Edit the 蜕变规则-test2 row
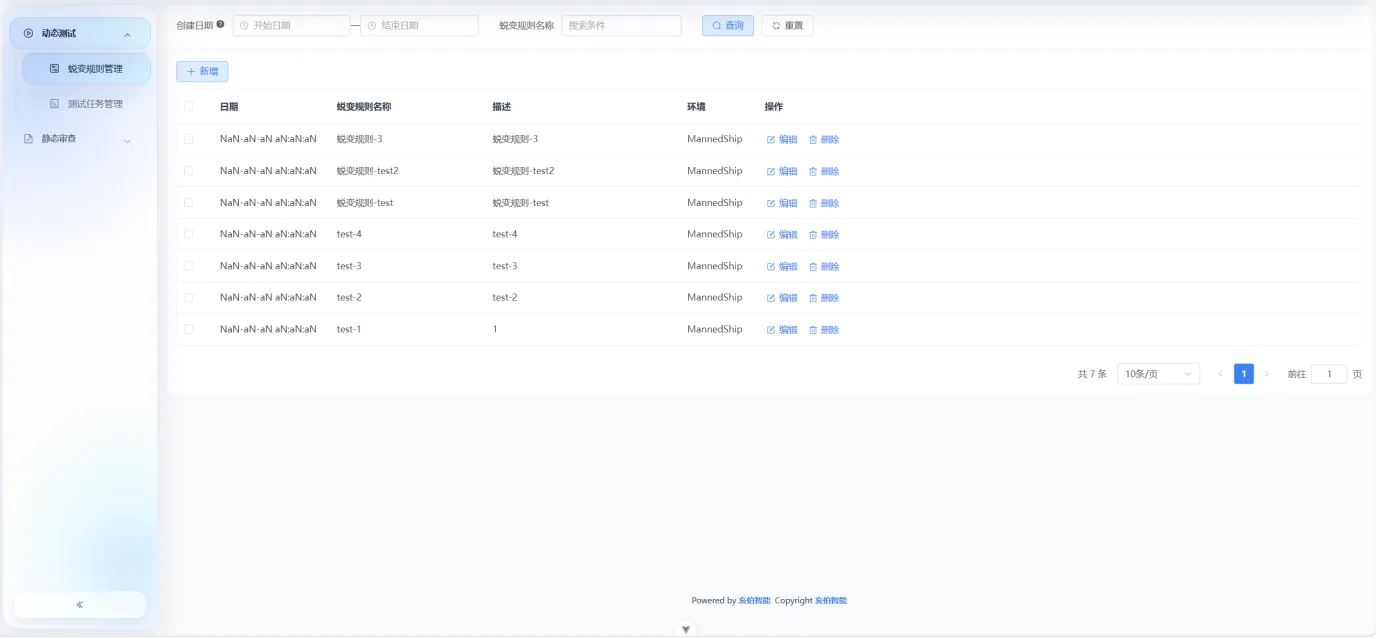This screenshot has height=639, width=1376. click(x=782, y=172)
